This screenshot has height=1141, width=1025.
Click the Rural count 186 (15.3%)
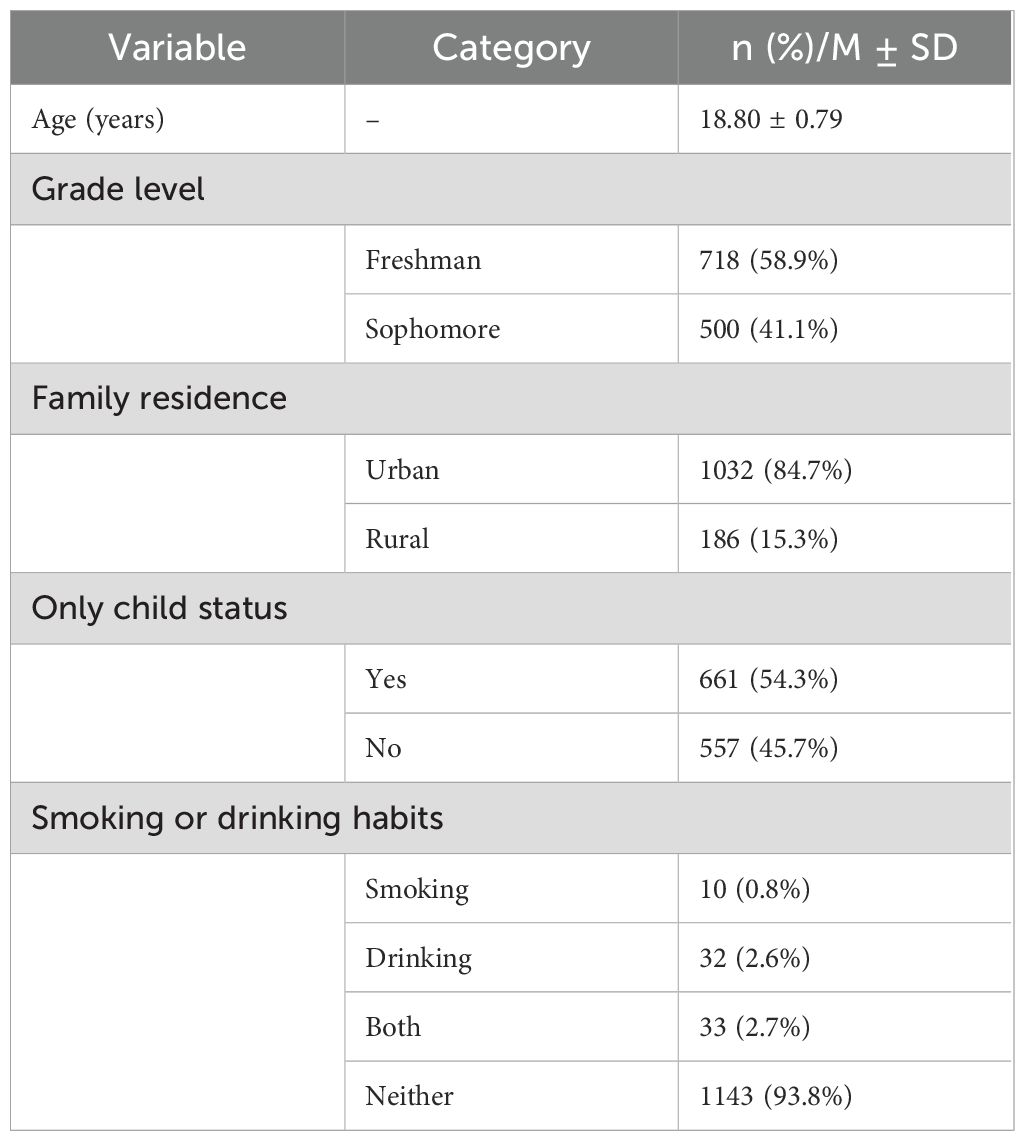pos(769,539)
